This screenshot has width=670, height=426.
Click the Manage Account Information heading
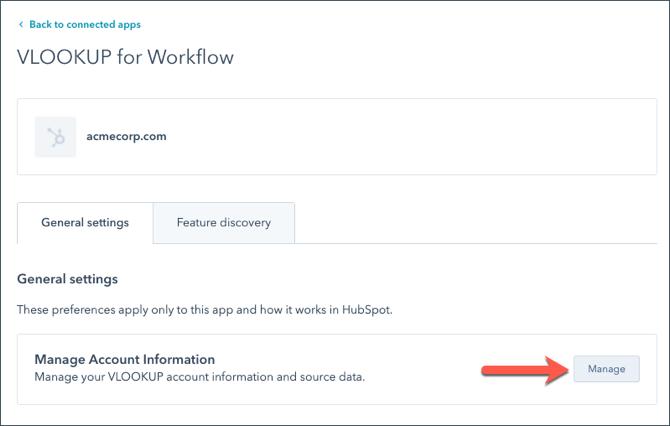point(125,359)
